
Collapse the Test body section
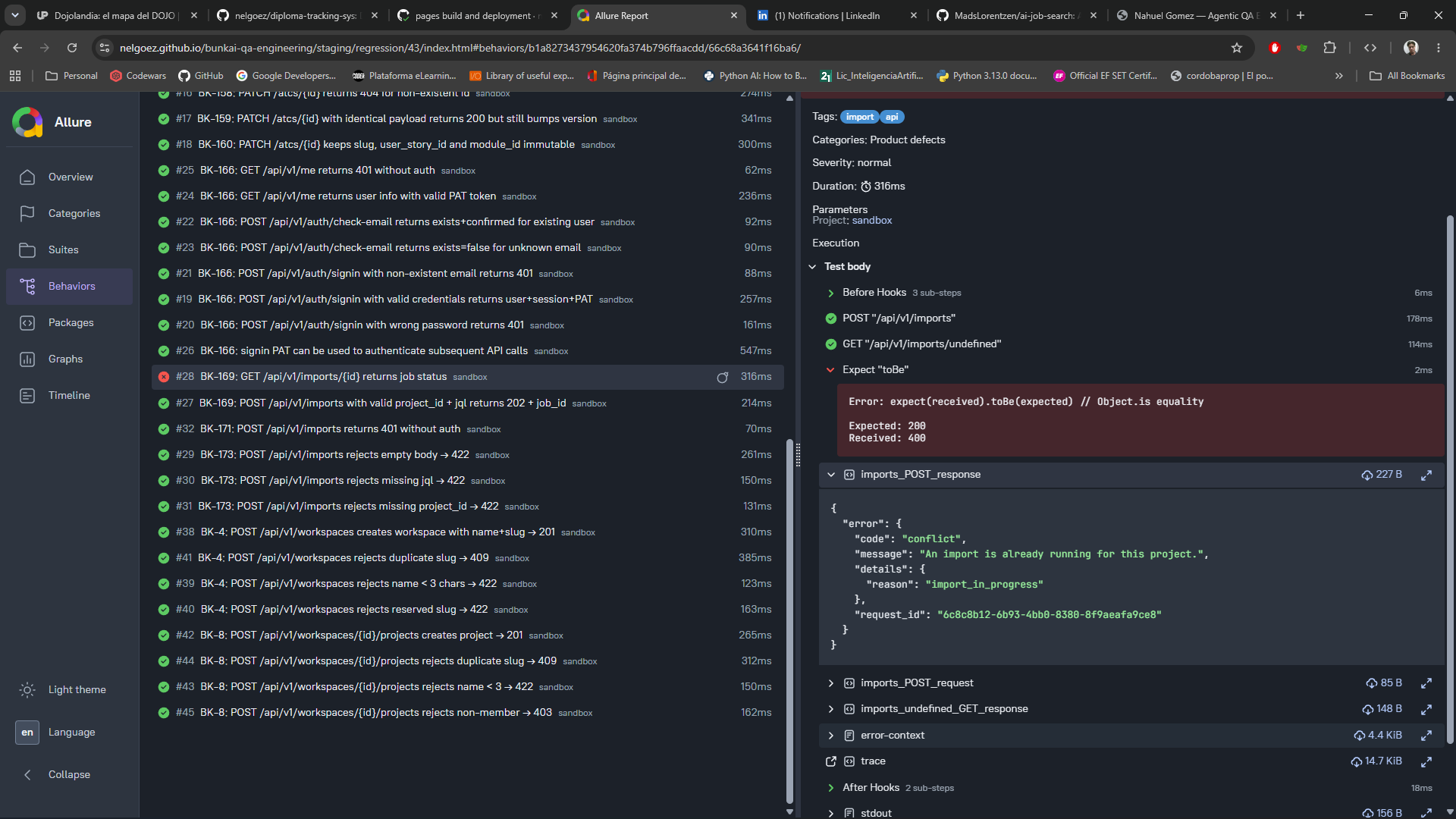click(812, 267)
